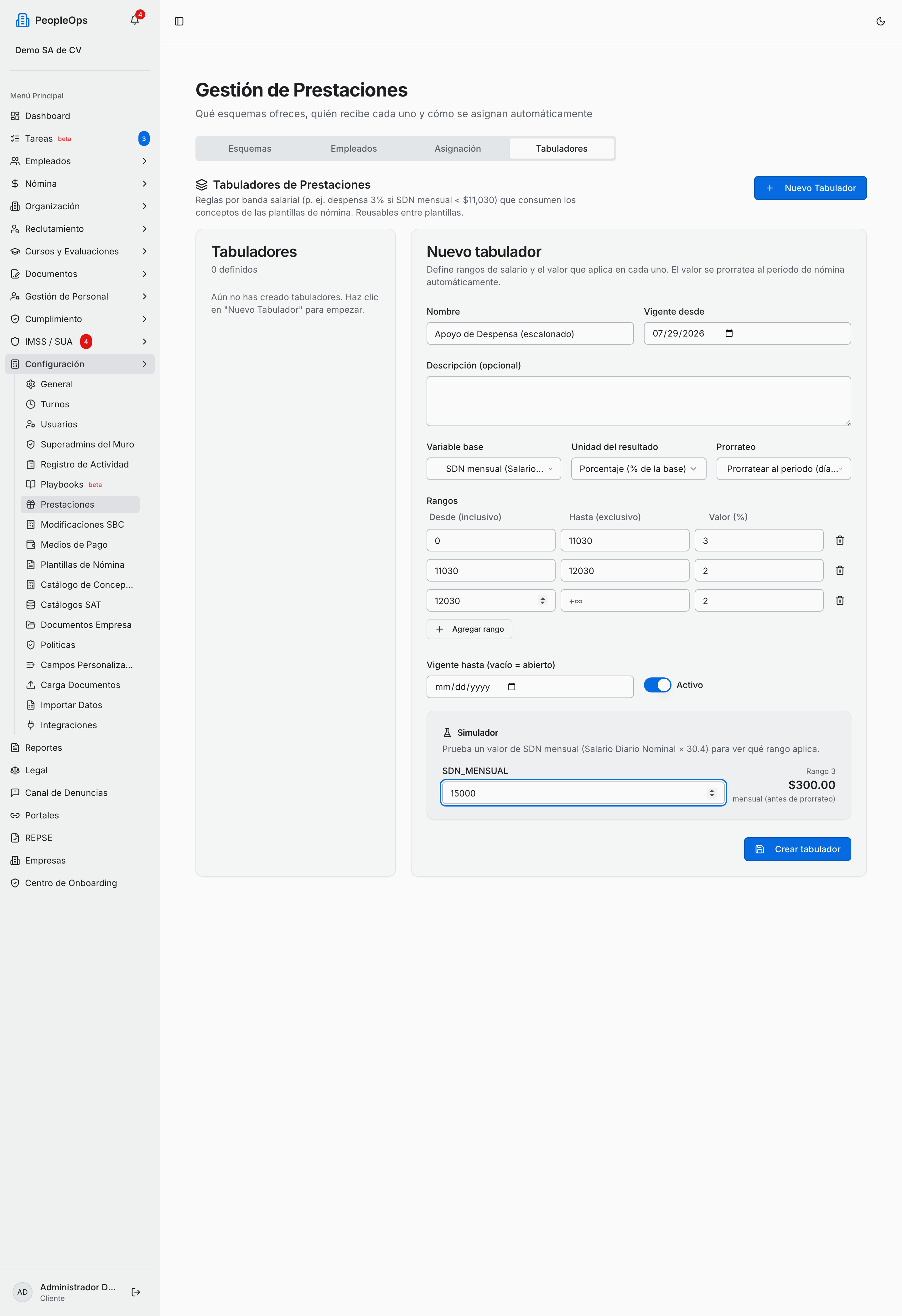
Task: Click the Hasta field showing 11030
Action: tap(625, 540)
